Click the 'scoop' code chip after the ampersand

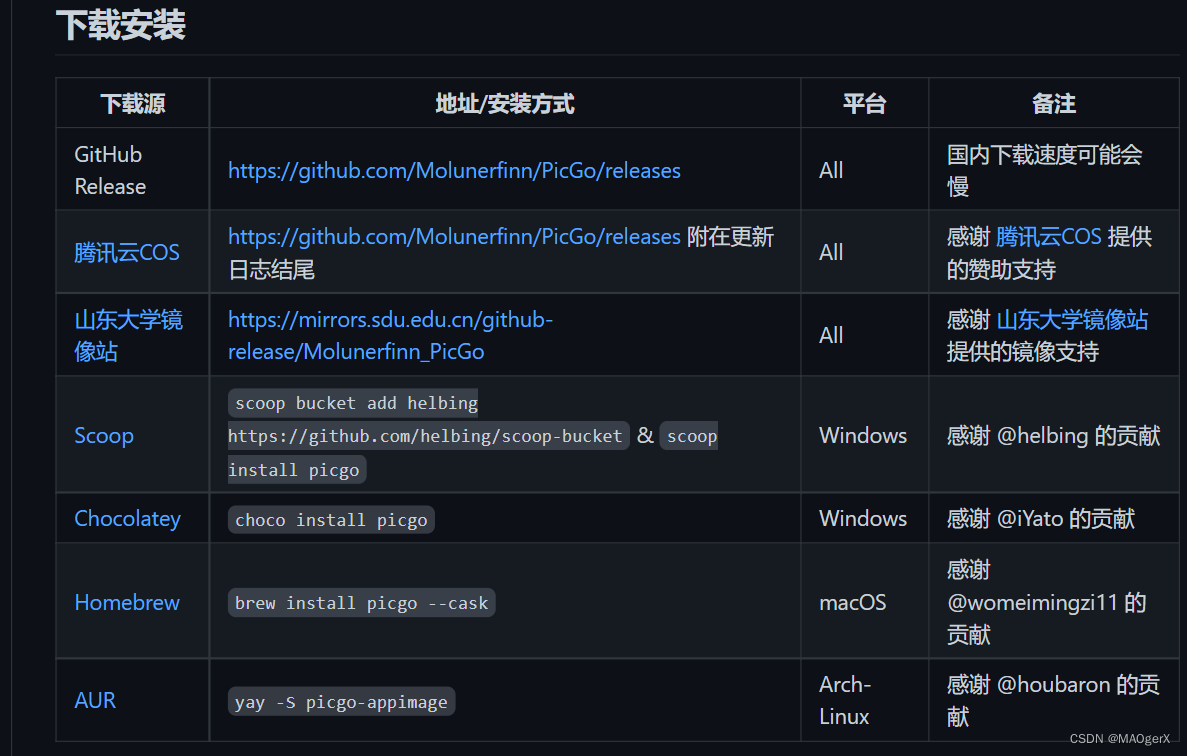click(x=690, y=436)
